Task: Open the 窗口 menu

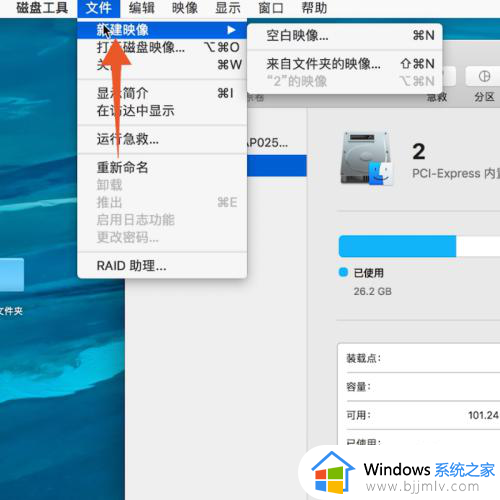Action: pyautogui.click(x=271, y=8)
